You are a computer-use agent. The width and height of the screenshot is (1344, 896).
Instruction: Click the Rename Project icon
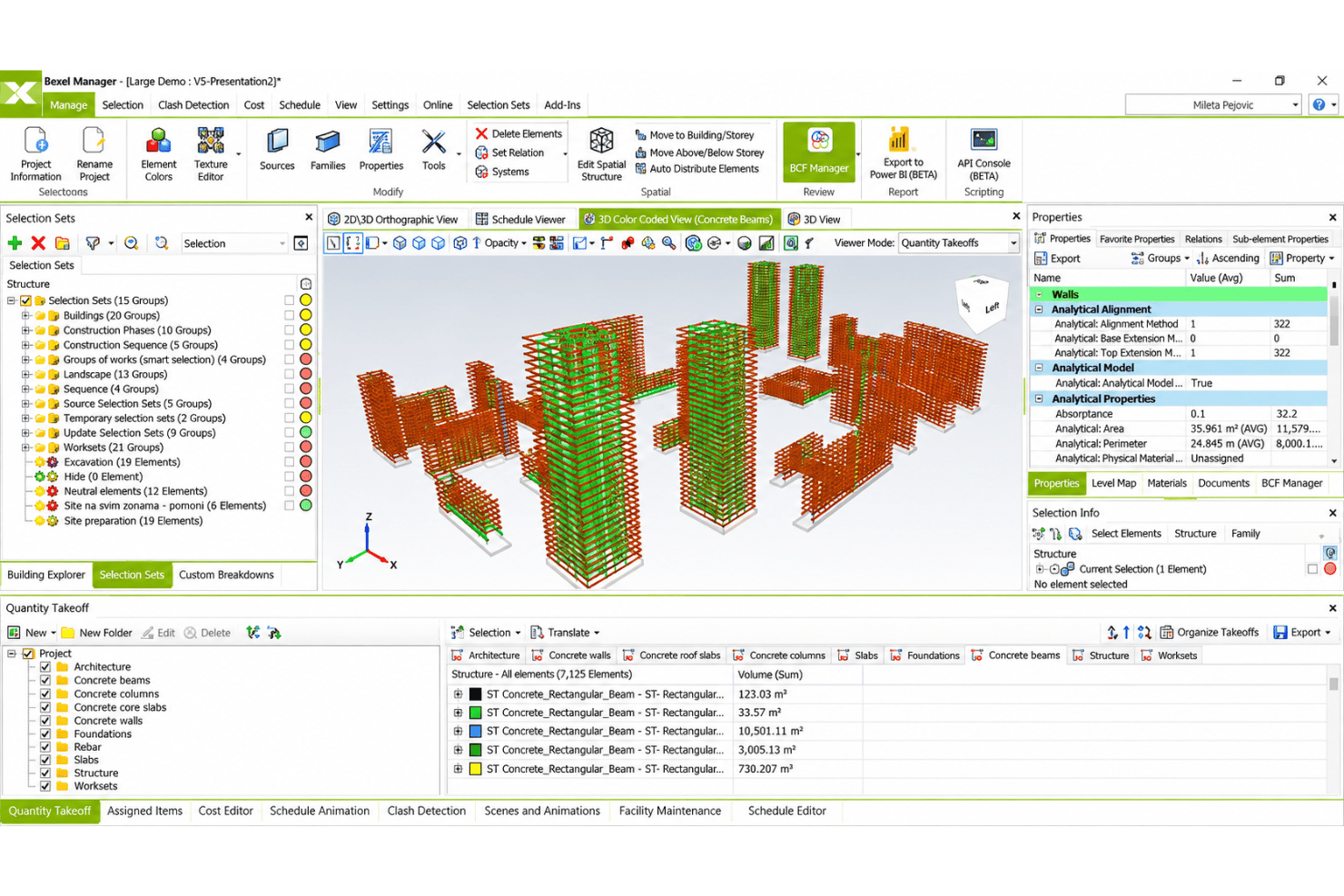94,154
